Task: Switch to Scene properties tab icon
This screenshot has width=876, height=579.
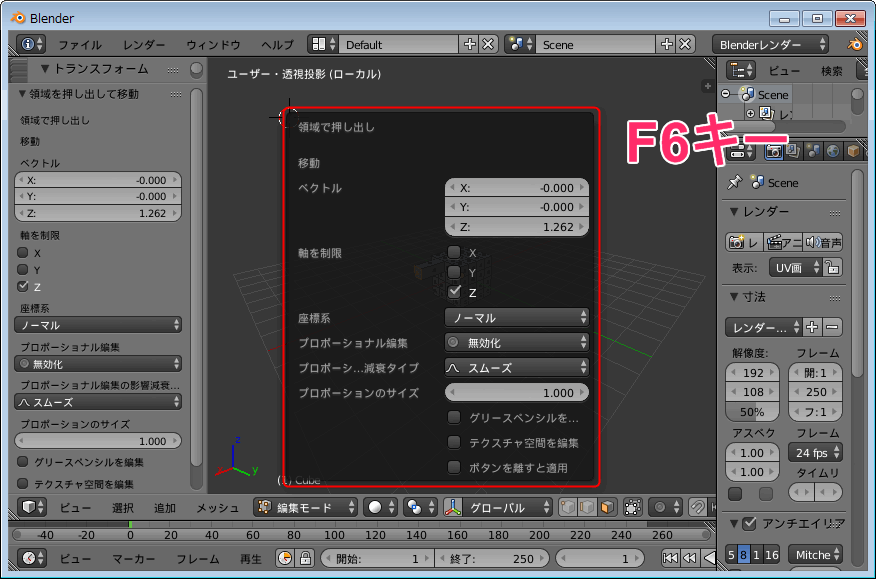Action: (813, 151)
